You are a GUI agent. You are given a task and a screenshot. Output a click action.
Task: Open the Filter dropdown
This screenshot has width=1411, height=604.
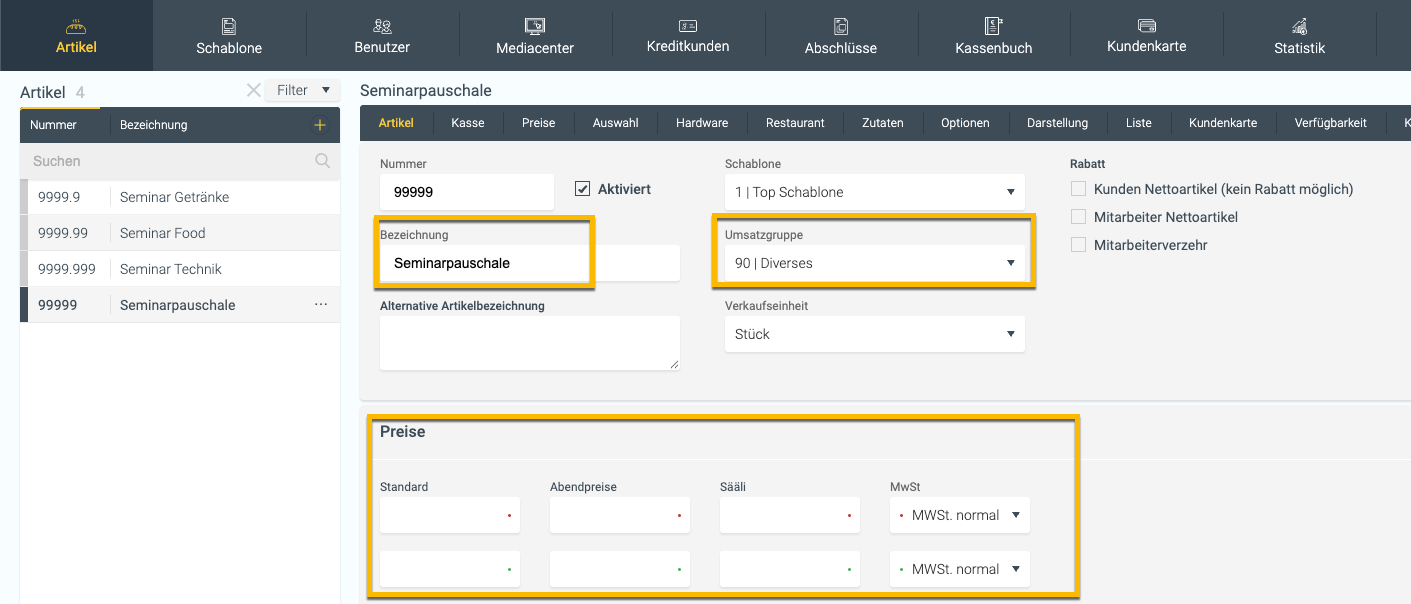[303, 90]
